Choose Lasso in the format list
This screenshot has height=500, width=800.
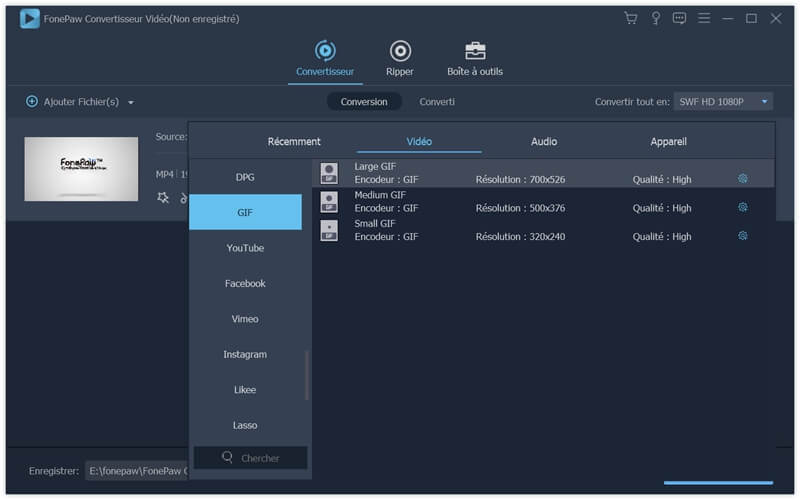pyautogui.click(x=245, y=425)
